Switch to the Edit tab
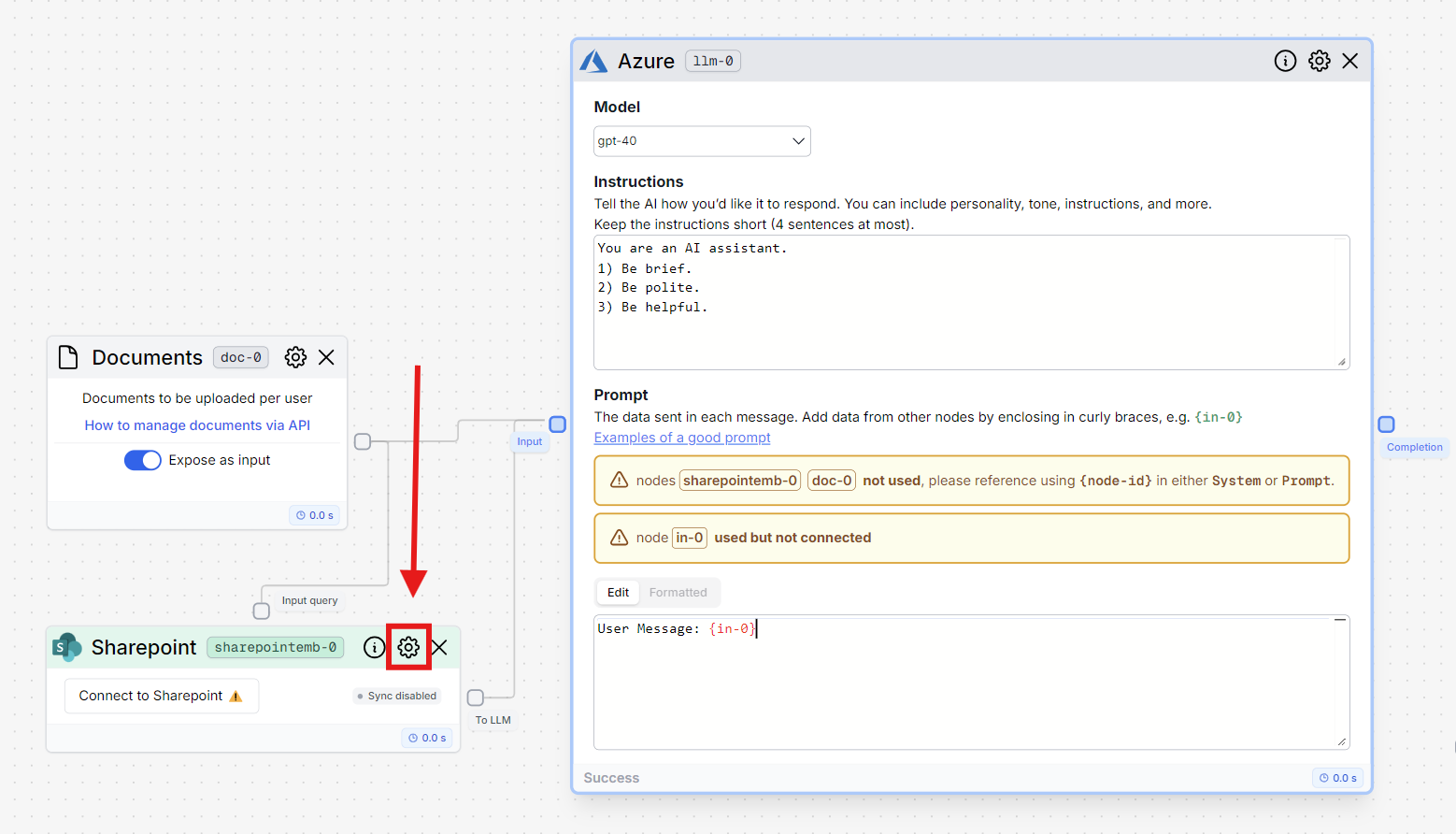The height and width of the screenshot is (834, 1456). pyautogui.click(x=618, y=592)
